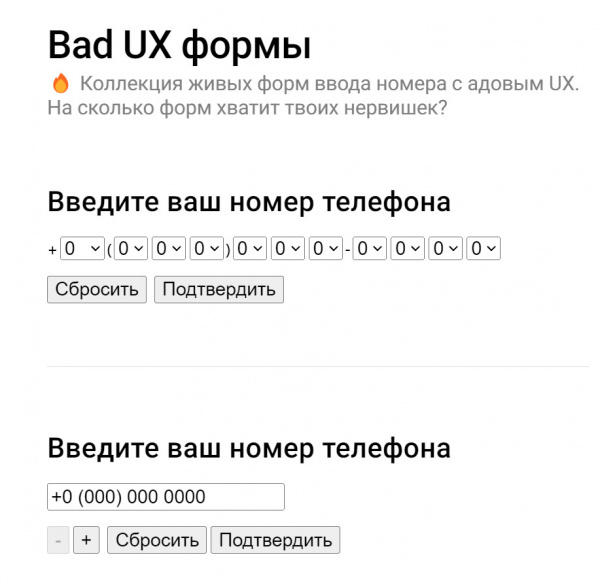Viewport: 600px width, 585px height.
Task: Expand first dropdown right after closing parenthesis
Action: (x=250, y=248)
